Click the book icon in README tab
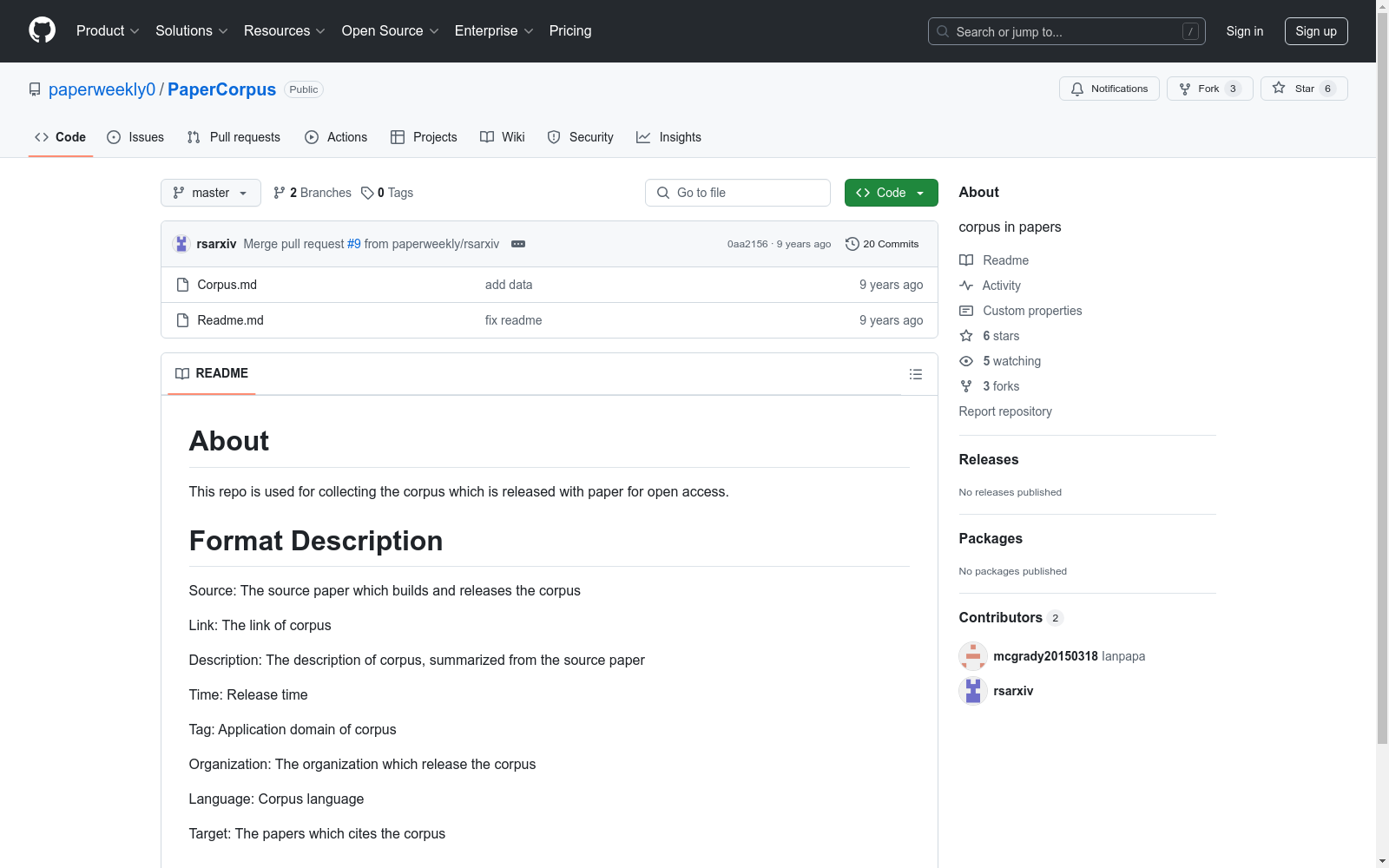This screenshot has width=1389, height=868. (182, 373)
